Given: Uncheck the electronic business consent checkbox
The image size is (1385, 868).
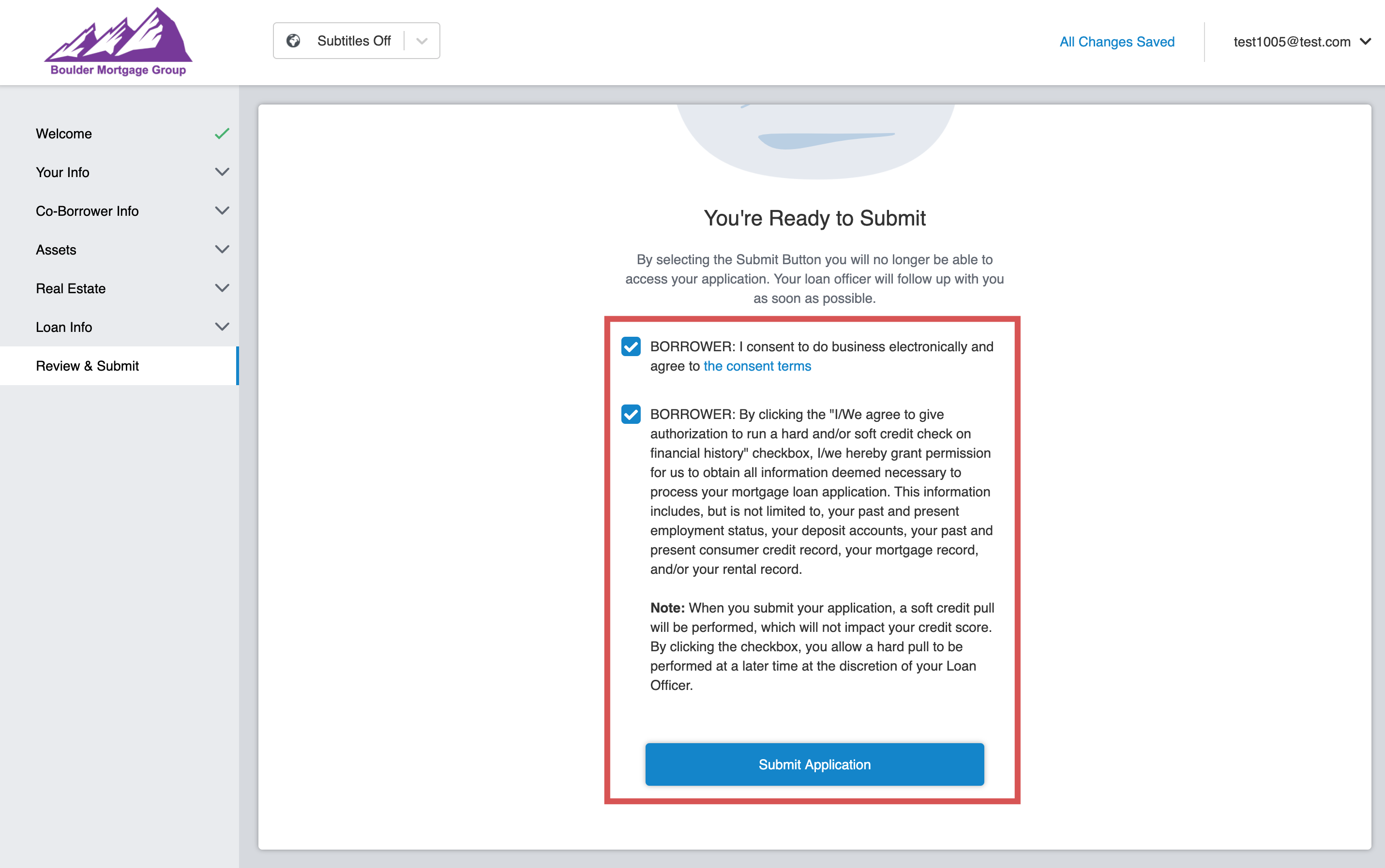Looking at the screenshot, I should 631,347.
